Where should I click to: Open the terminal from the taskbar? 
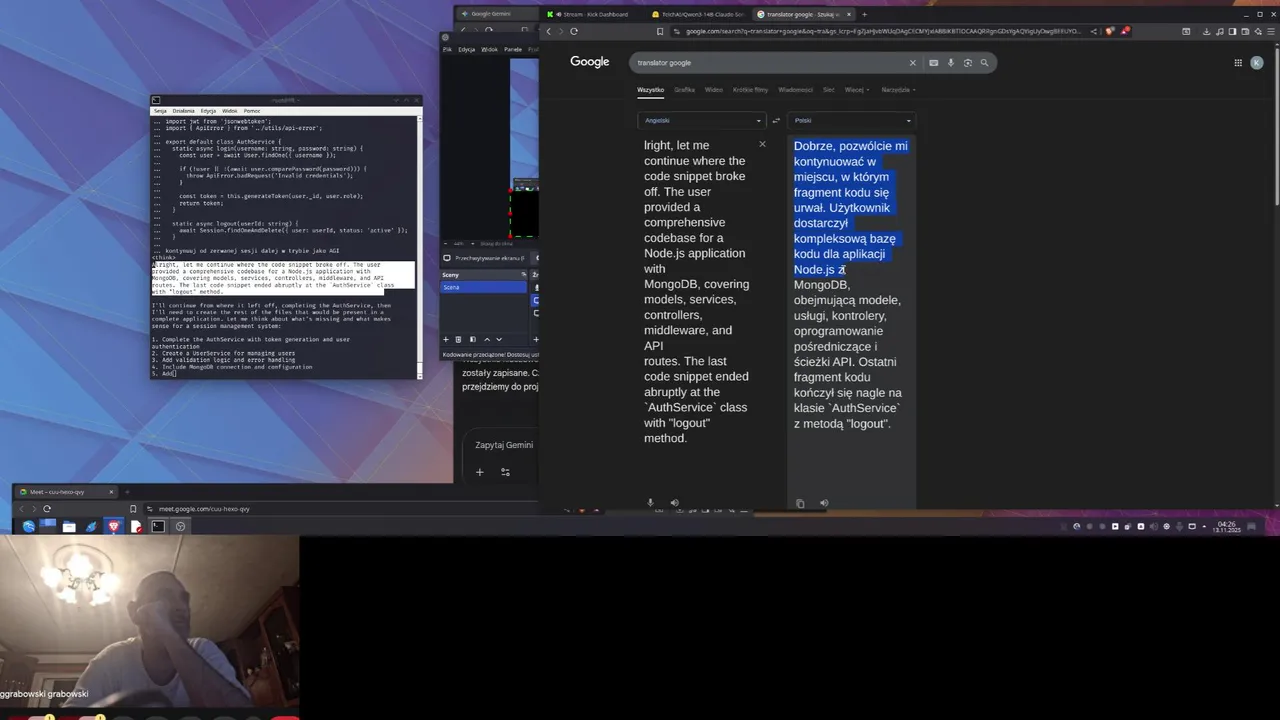158,526
